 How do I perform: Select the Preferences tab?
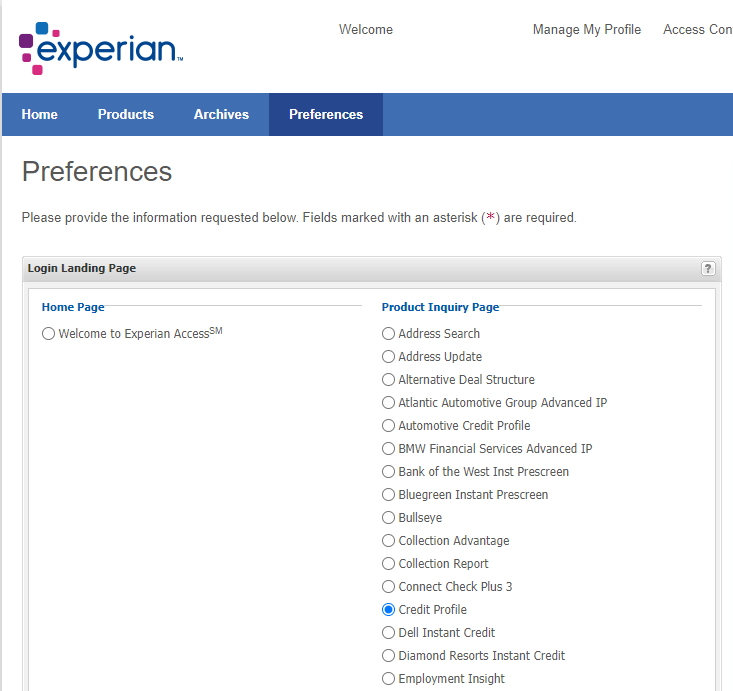coord(326,114)
